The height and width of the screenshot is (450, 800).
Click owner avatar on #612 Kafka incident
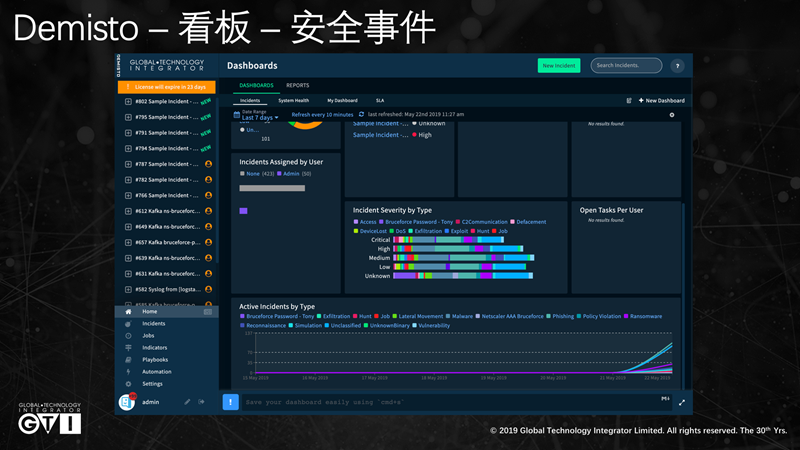coord(208,211)
